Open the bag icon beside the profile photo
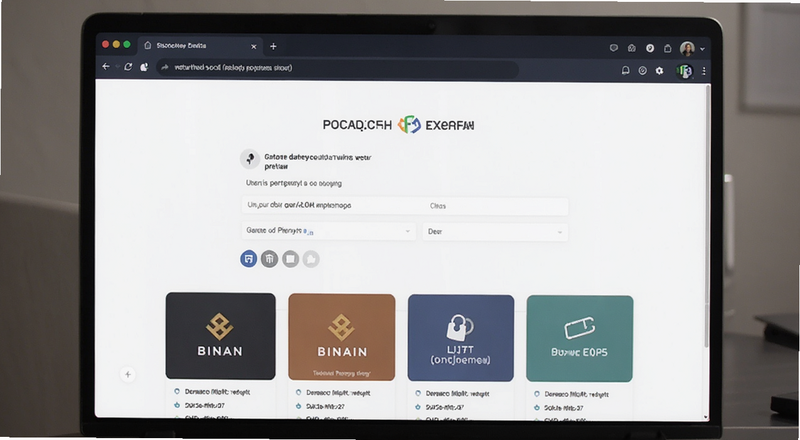 click(x=667, y=48)
